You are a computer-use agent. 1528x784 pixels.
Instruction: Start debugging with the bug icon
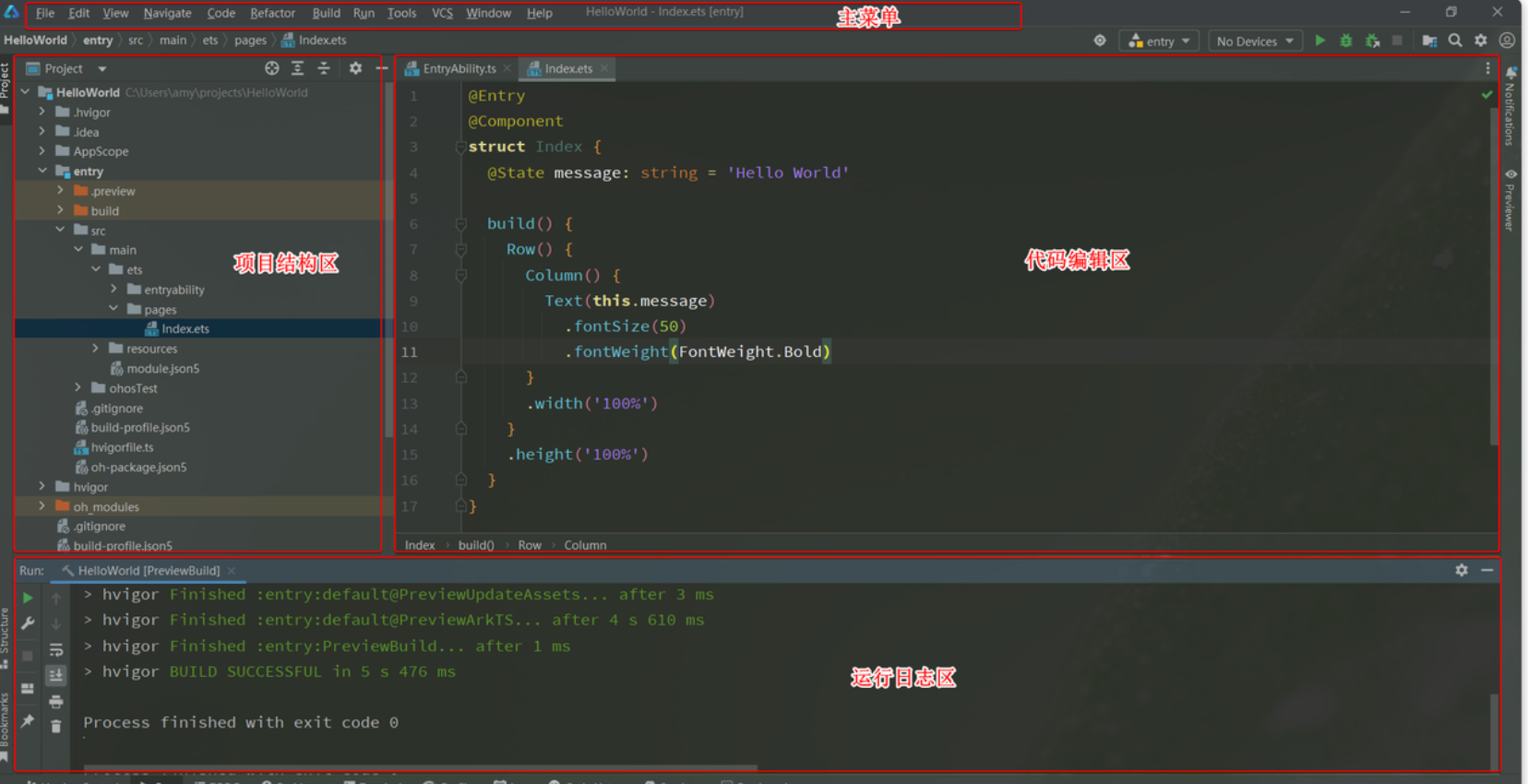coord(1346,41)
